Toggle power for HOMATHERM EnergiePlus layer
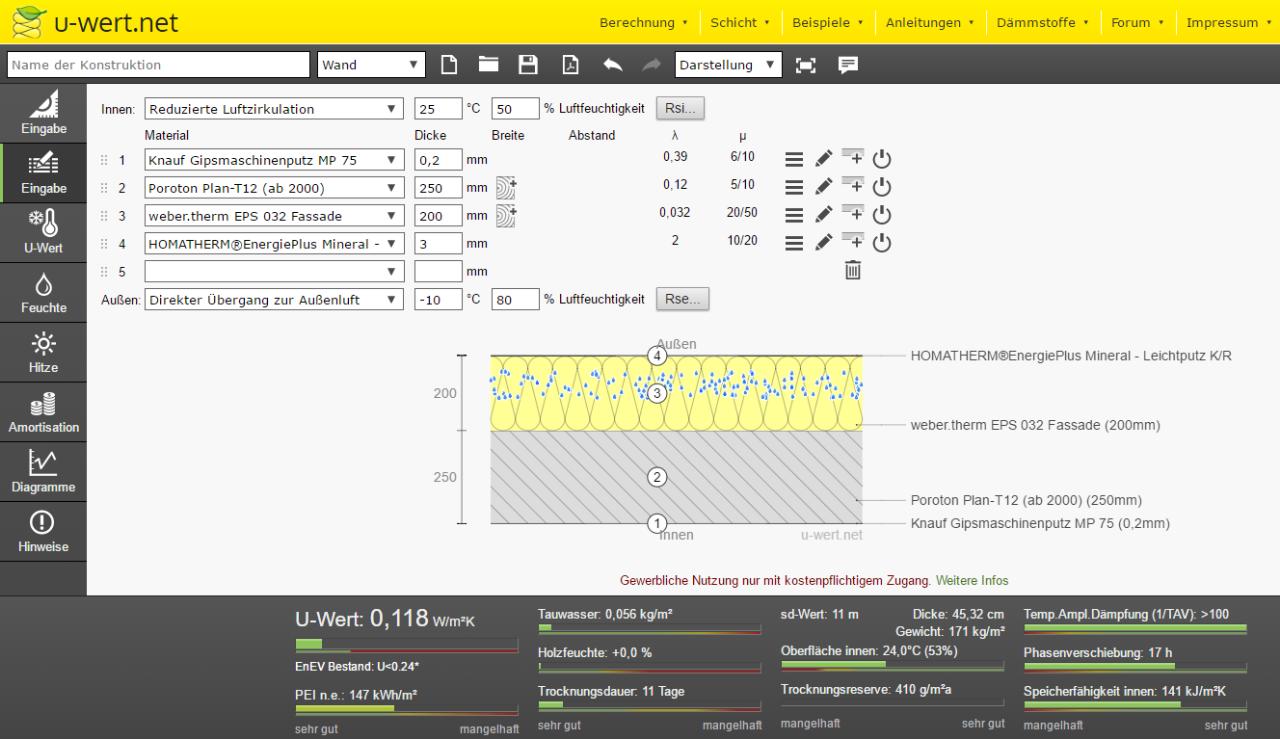This screenshot has width=1280, height=739. coord(881,243)
